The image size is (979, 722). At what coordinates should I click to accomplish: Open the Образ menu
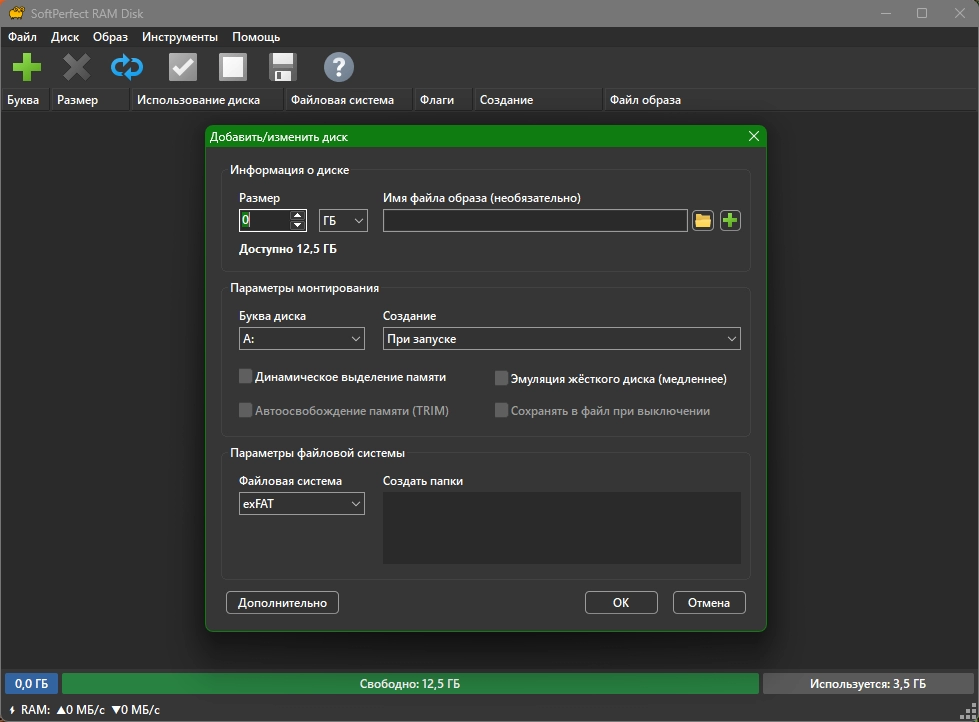pos(110,37)
